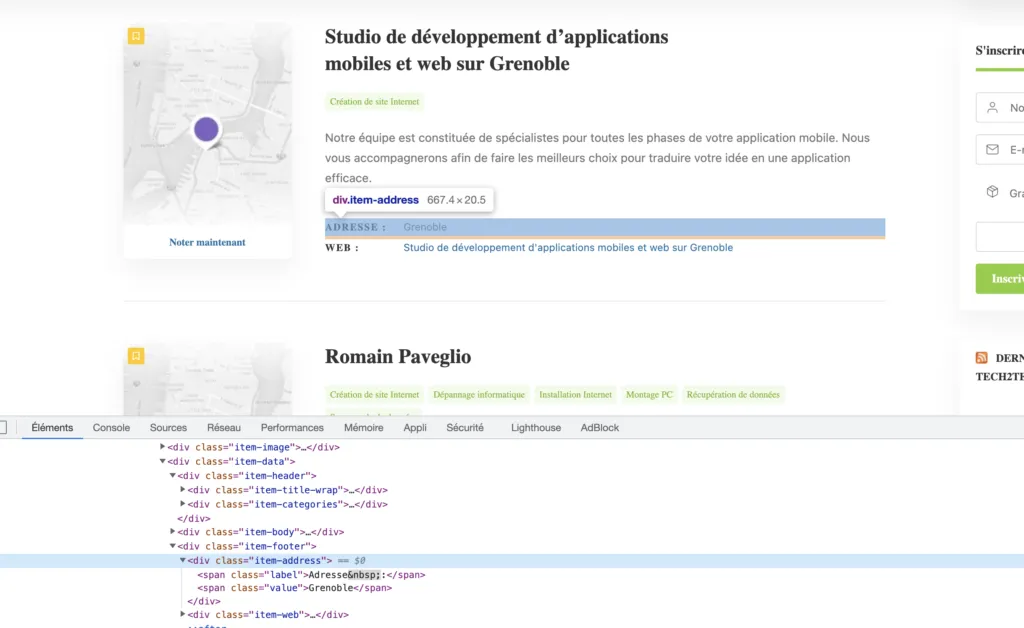The image size is (1024, 628).
Task: Open the Lighthouse tab
Action: coord(536,428)
